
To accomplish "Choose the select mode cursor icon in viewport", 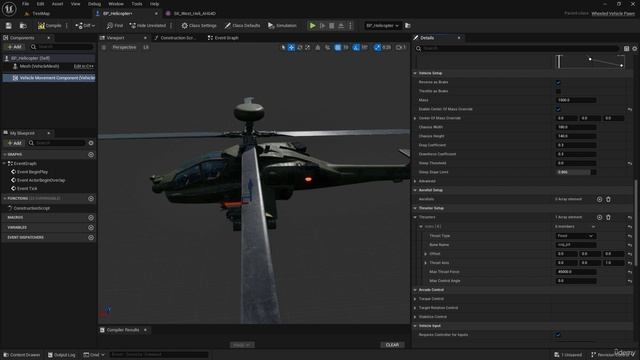I will [284, 47].
